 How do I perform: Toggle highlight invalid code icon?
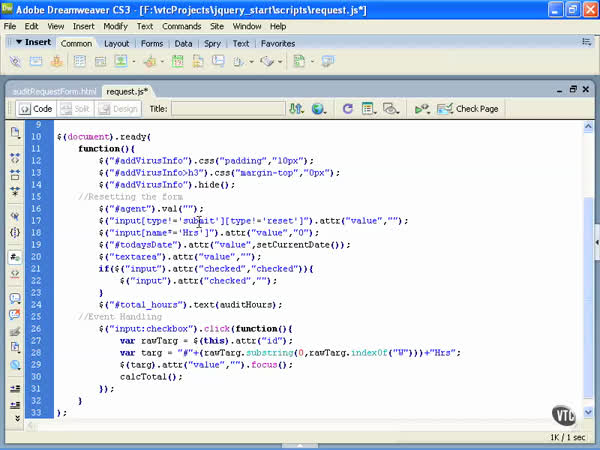tap(15, 275)
